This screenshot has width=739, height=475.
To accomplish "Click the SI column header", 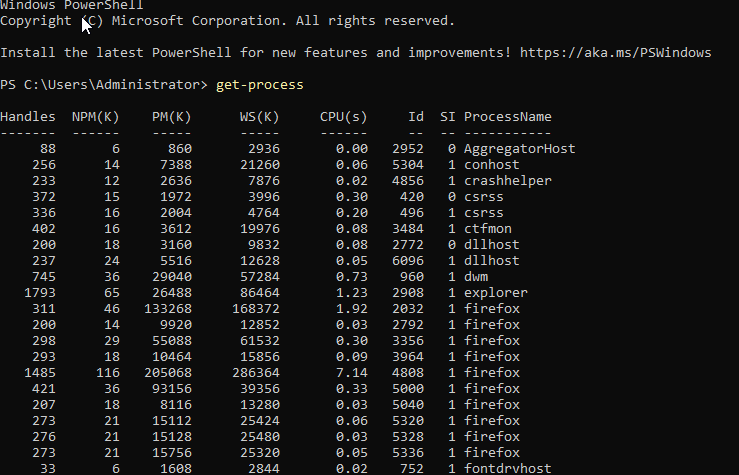I will 448,116.
